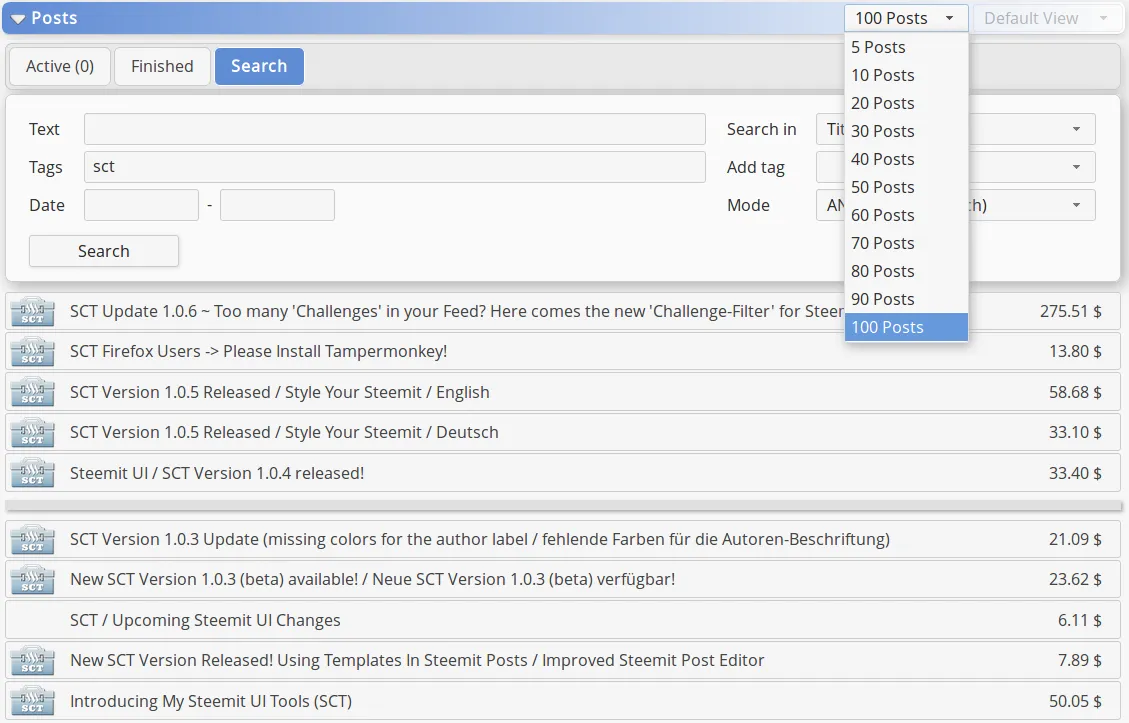1129x723 pixels.
Task: Open post SCT Version 1.0.3 Update missing colors
Action: (480, 539)
